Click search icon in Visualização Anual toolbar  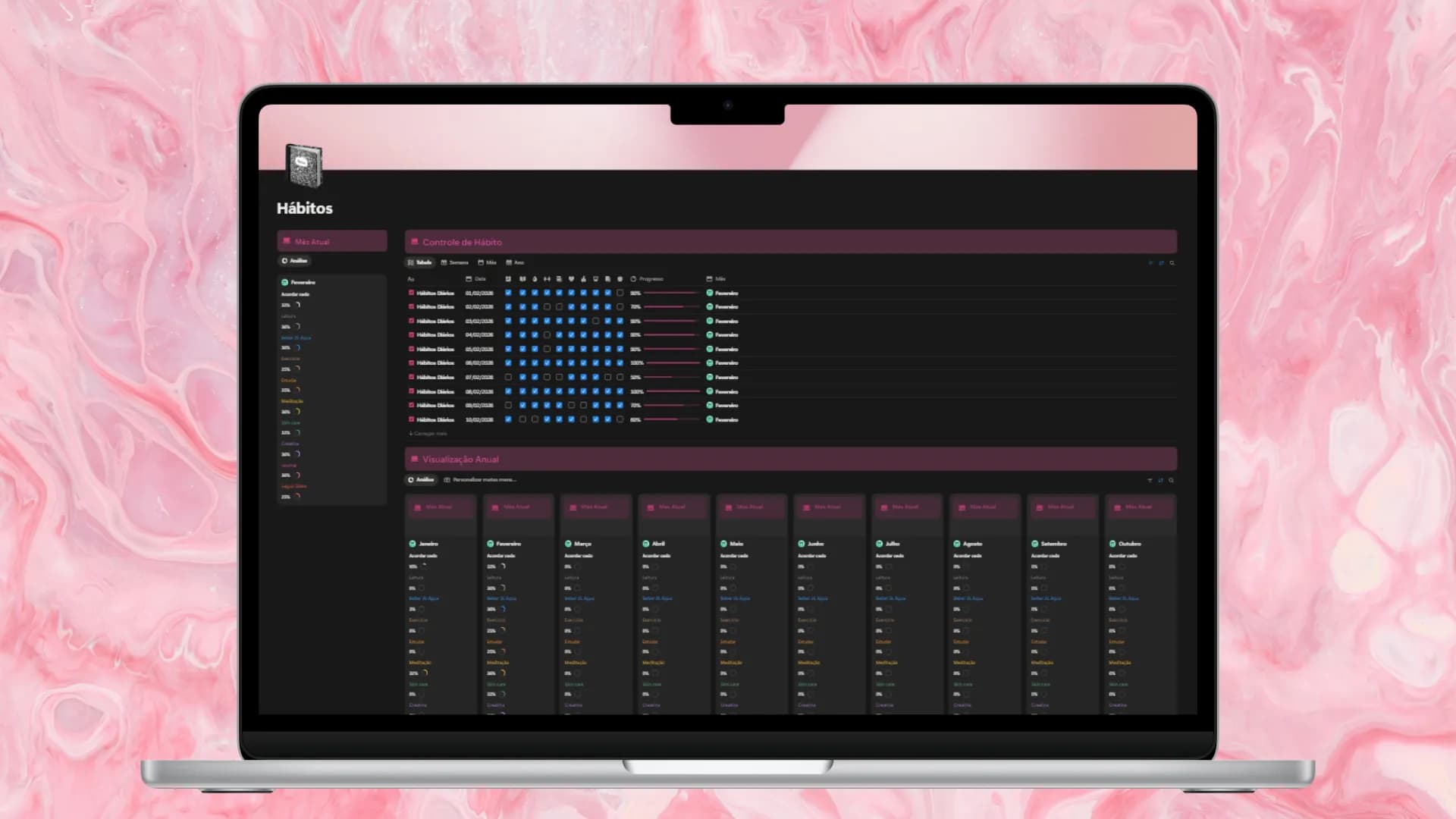coord(1172,480)
